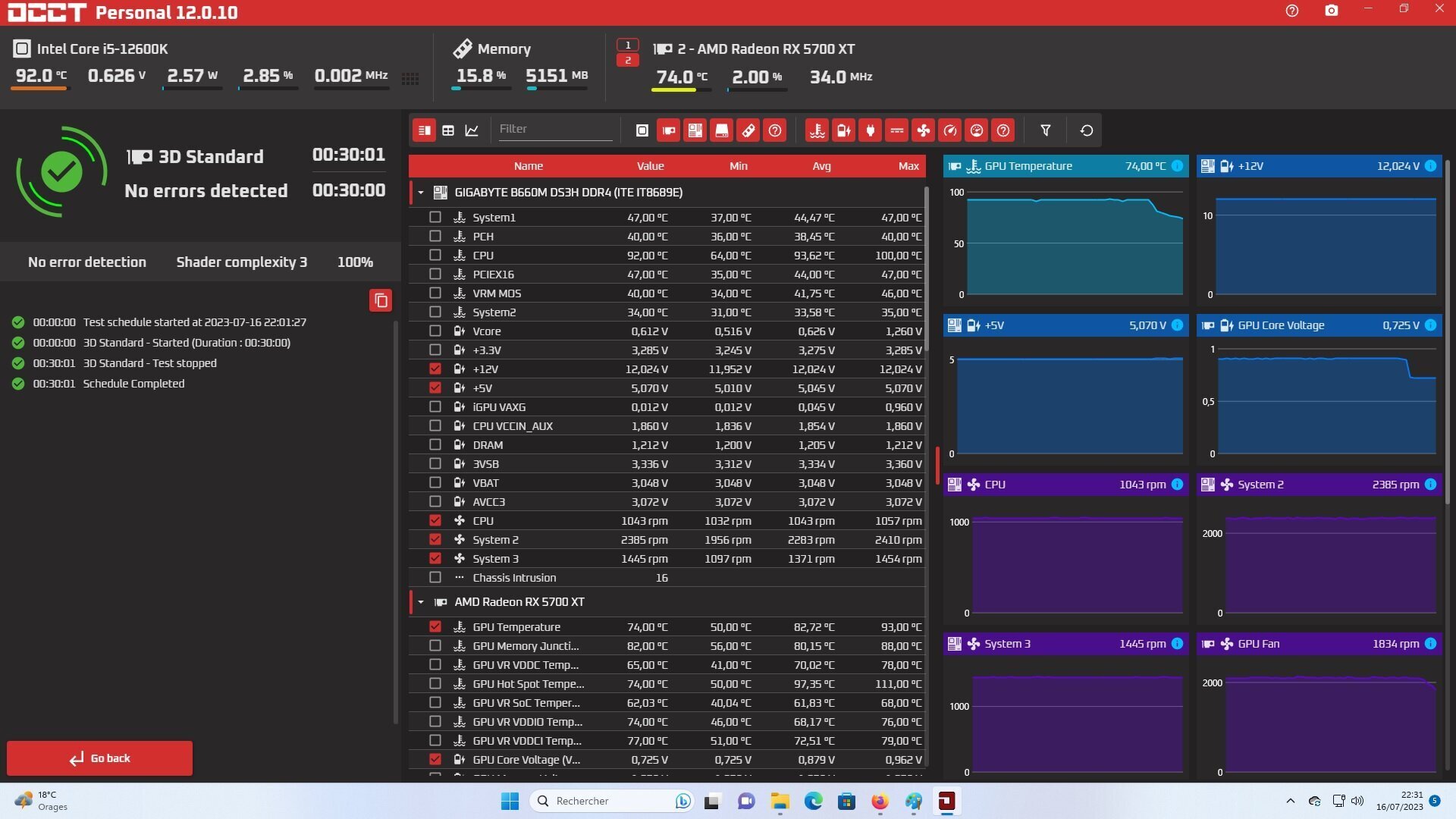The image size is (1456, 819).
Task: Take a screenshot with the camera icon
Action: tap(1331, 11)
